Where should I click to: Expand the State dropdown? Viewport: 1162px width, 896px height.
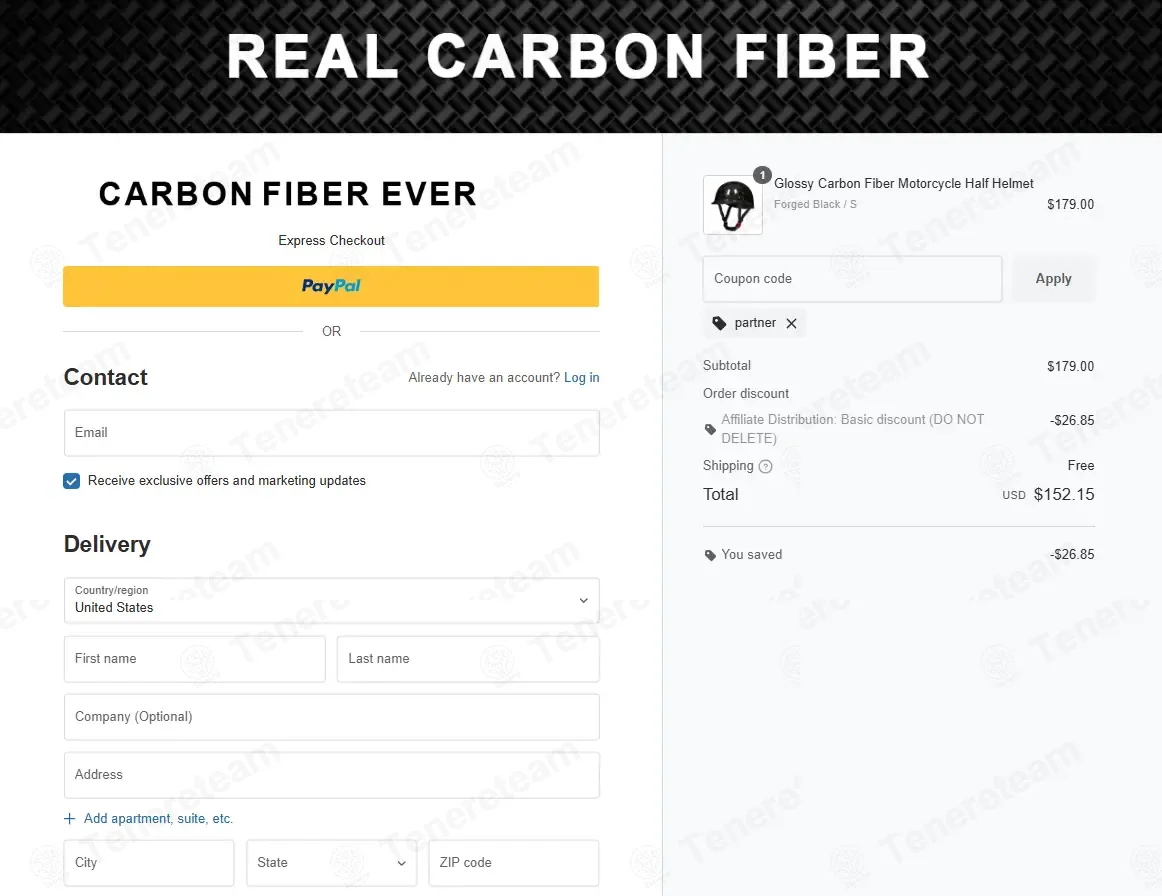[x=331, y=863]
